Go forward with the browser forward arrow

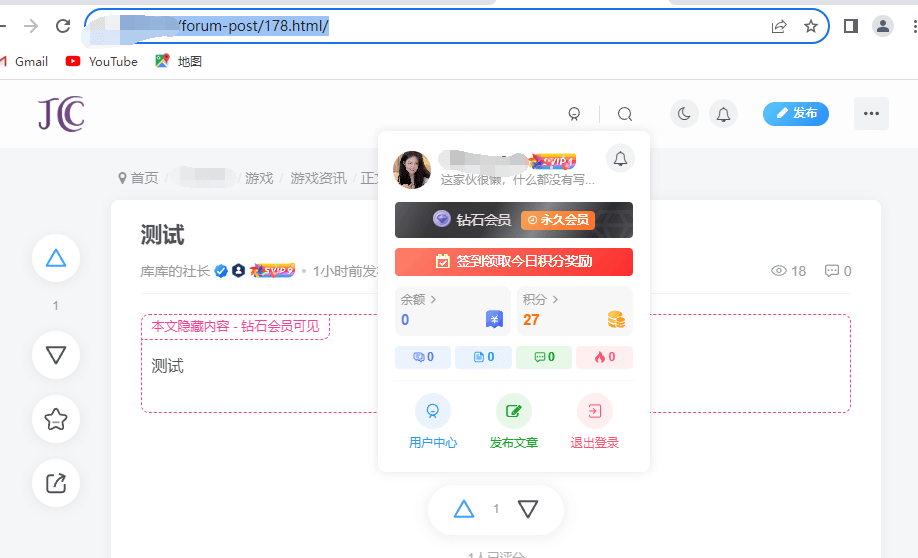coord(31,26)
